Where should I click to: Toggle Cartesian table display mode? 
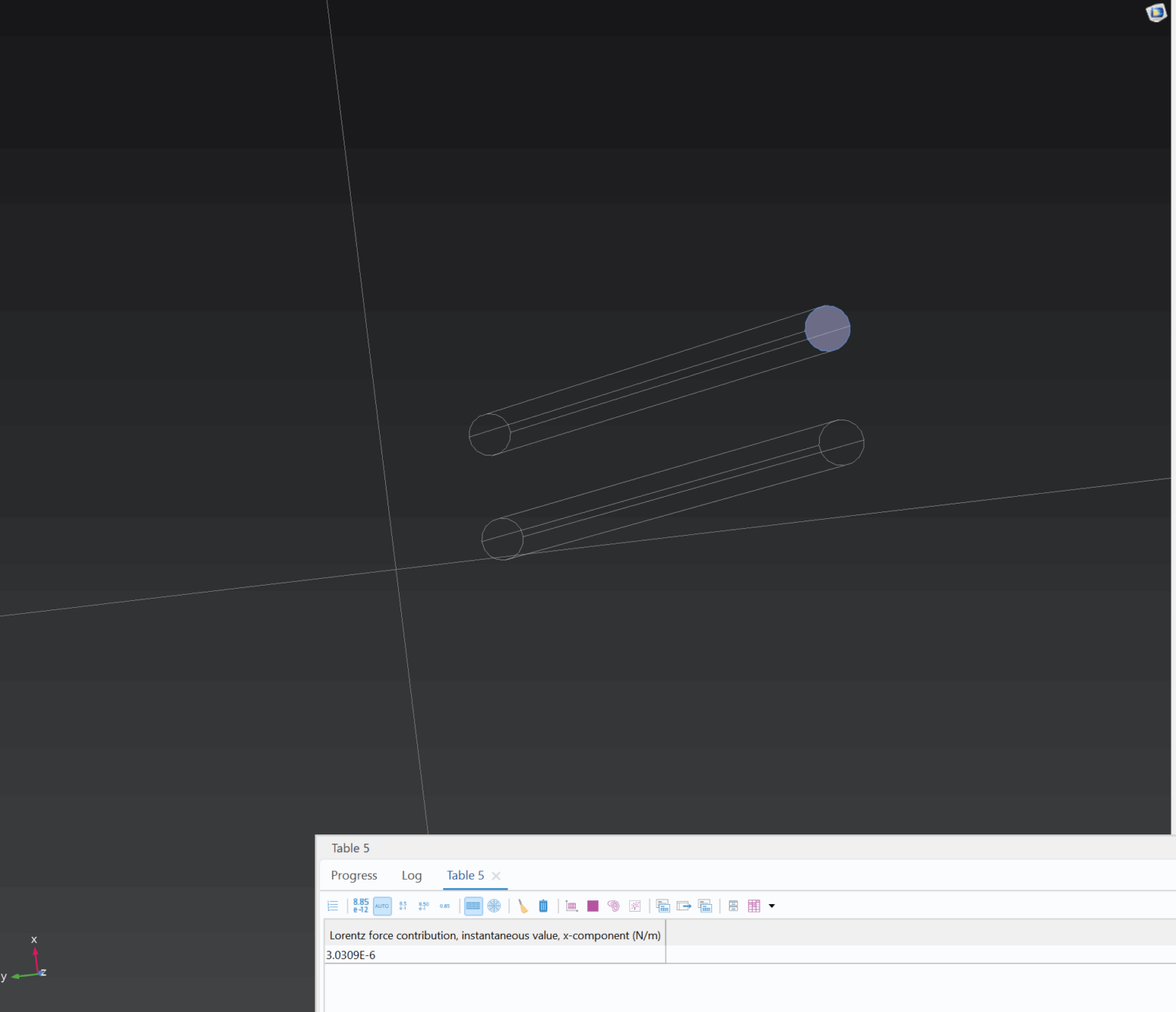coord(473,906)
